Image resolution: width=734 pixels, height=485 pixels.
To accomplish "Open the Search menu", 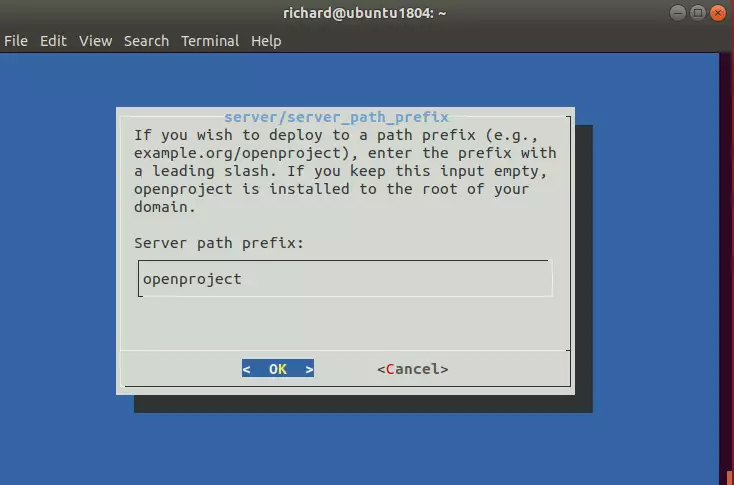I will (x=147, y=41).
